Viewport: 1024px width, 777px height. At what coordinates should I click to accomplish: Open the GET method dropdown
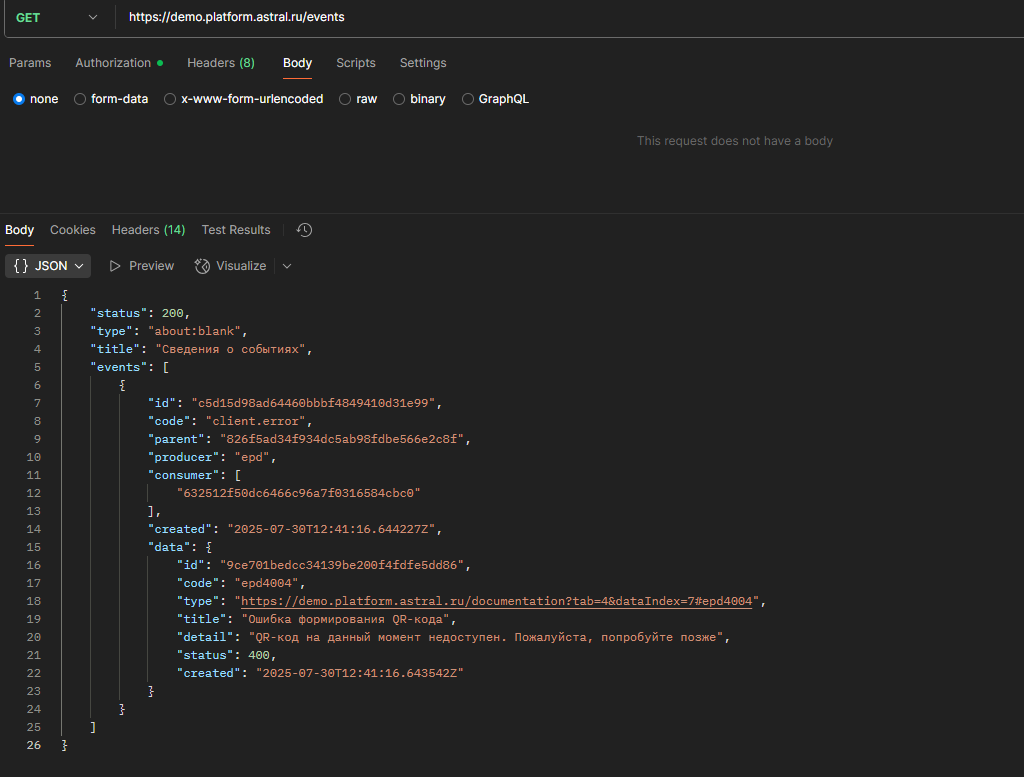pyautogui.click(x=57, y=18)
